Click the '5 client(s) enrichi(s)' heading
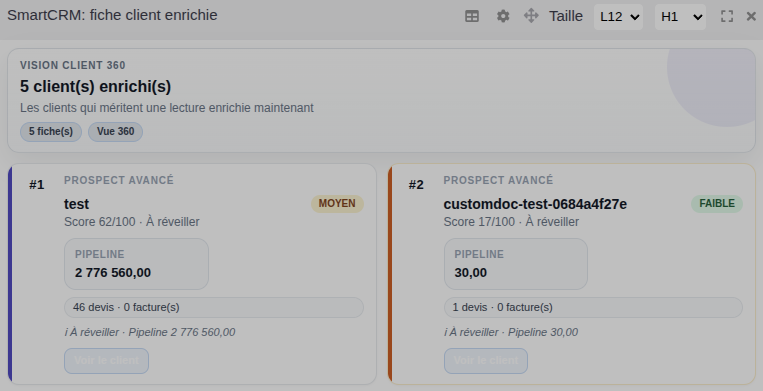 [x=95, y=87]
